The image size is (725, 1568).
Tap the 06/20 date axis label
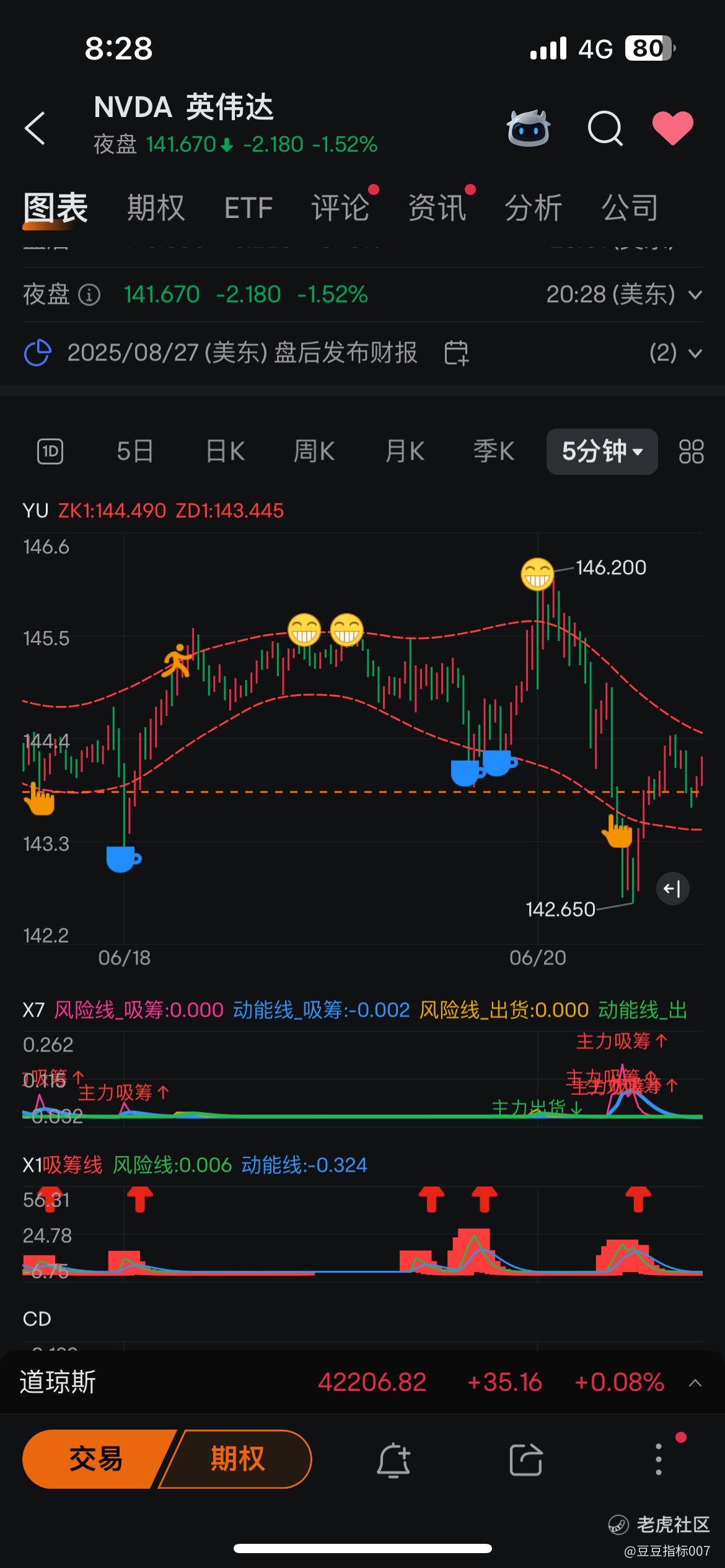[538, 958]
